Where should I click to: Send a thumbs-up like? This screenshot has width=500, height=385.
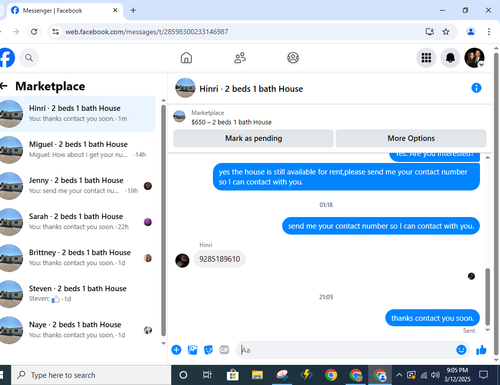tap(481, 350)
